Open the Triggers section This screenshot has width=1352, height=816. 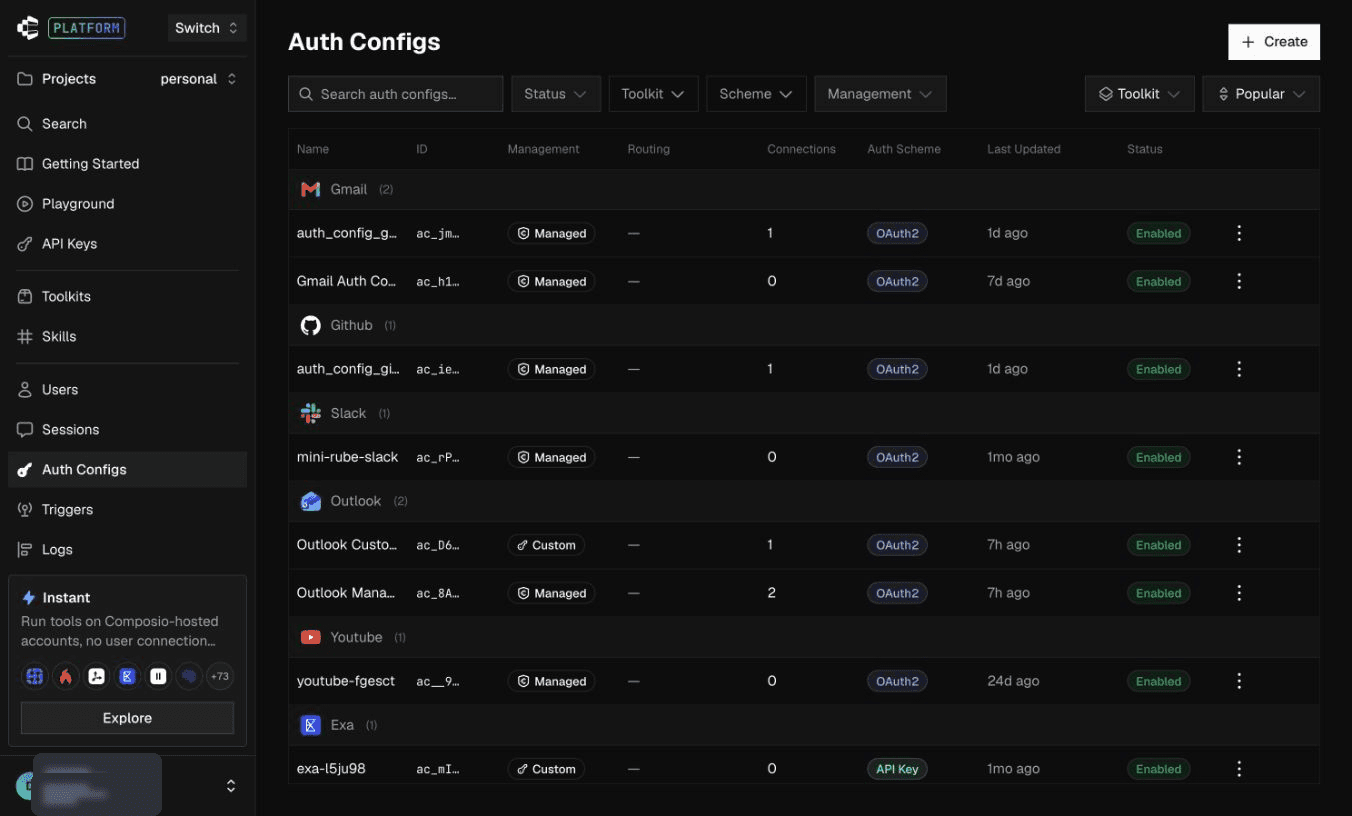tap(127, 510)
